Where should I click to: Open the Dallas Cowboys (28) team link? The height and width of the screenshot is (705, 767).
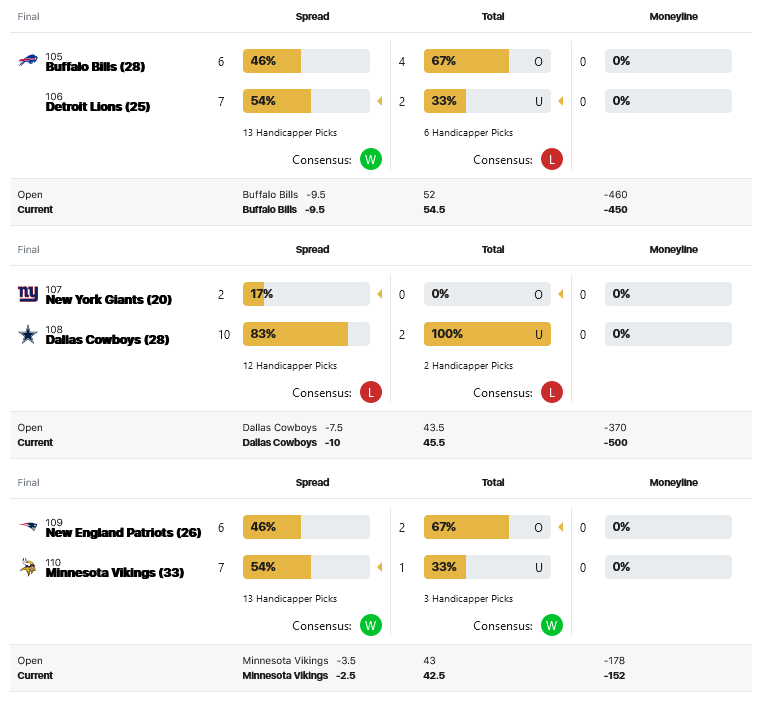[x=107, y=340]
